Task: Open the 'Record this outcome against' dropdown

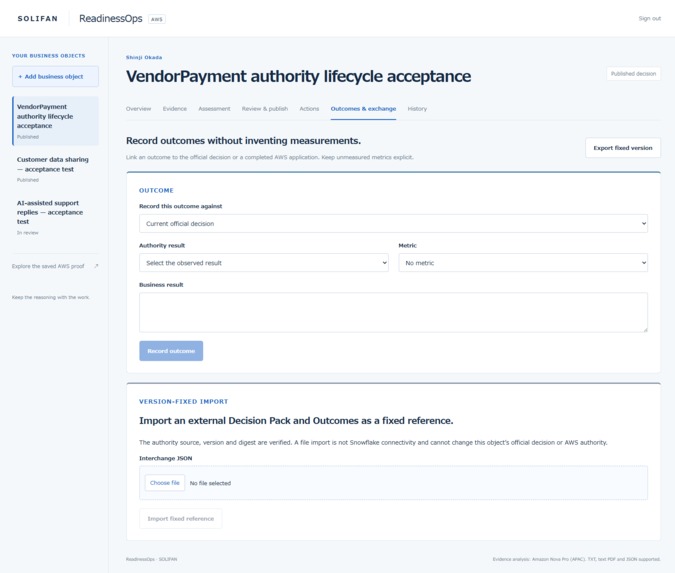Action: tap(393, 223)
